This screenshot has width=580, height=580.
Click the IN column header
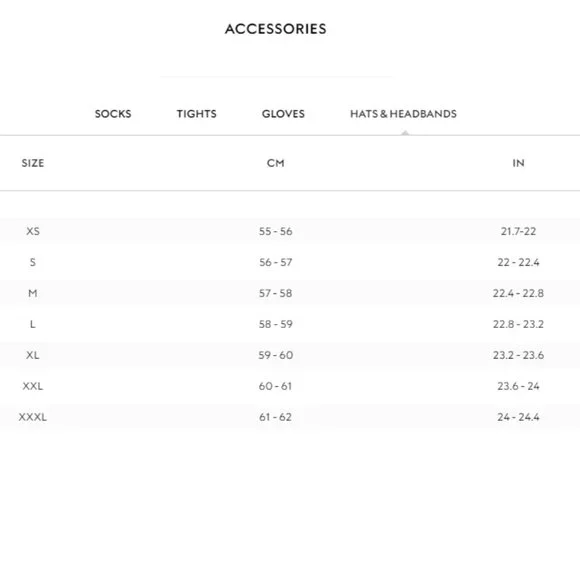pyautogui.click(x=518, y=163)
